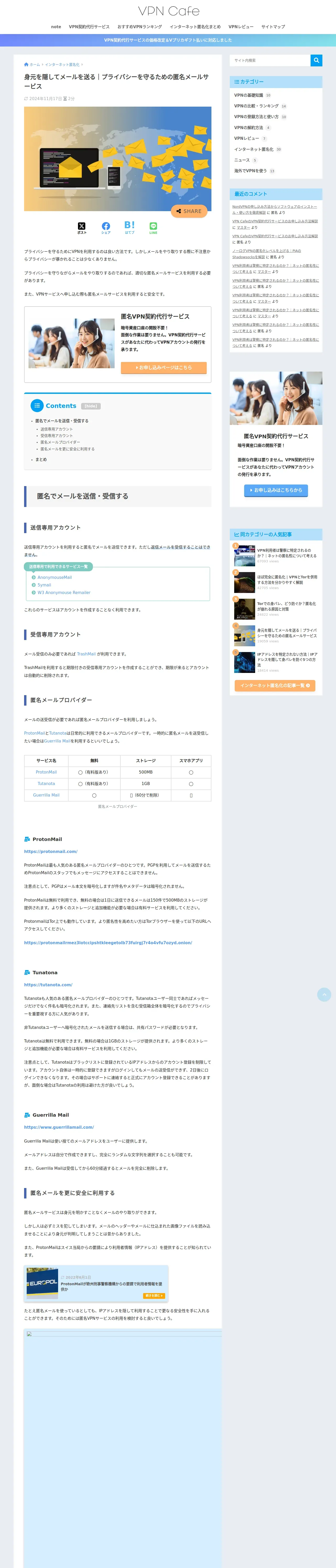The width and height of the screenshot is (336, 1568).
Task: Click blue お申し込みはこちらから sidebar button
Action: coord(276,490)
